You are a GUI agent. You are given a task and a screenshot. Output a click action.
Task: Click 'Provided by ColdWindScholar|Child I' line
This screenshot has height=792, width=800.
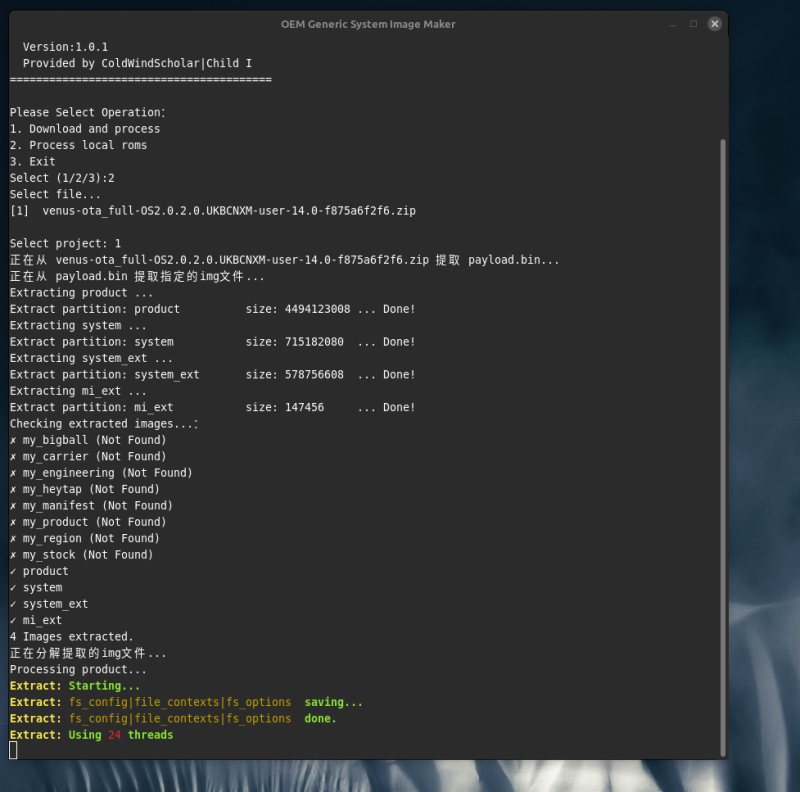coord(137,63)
